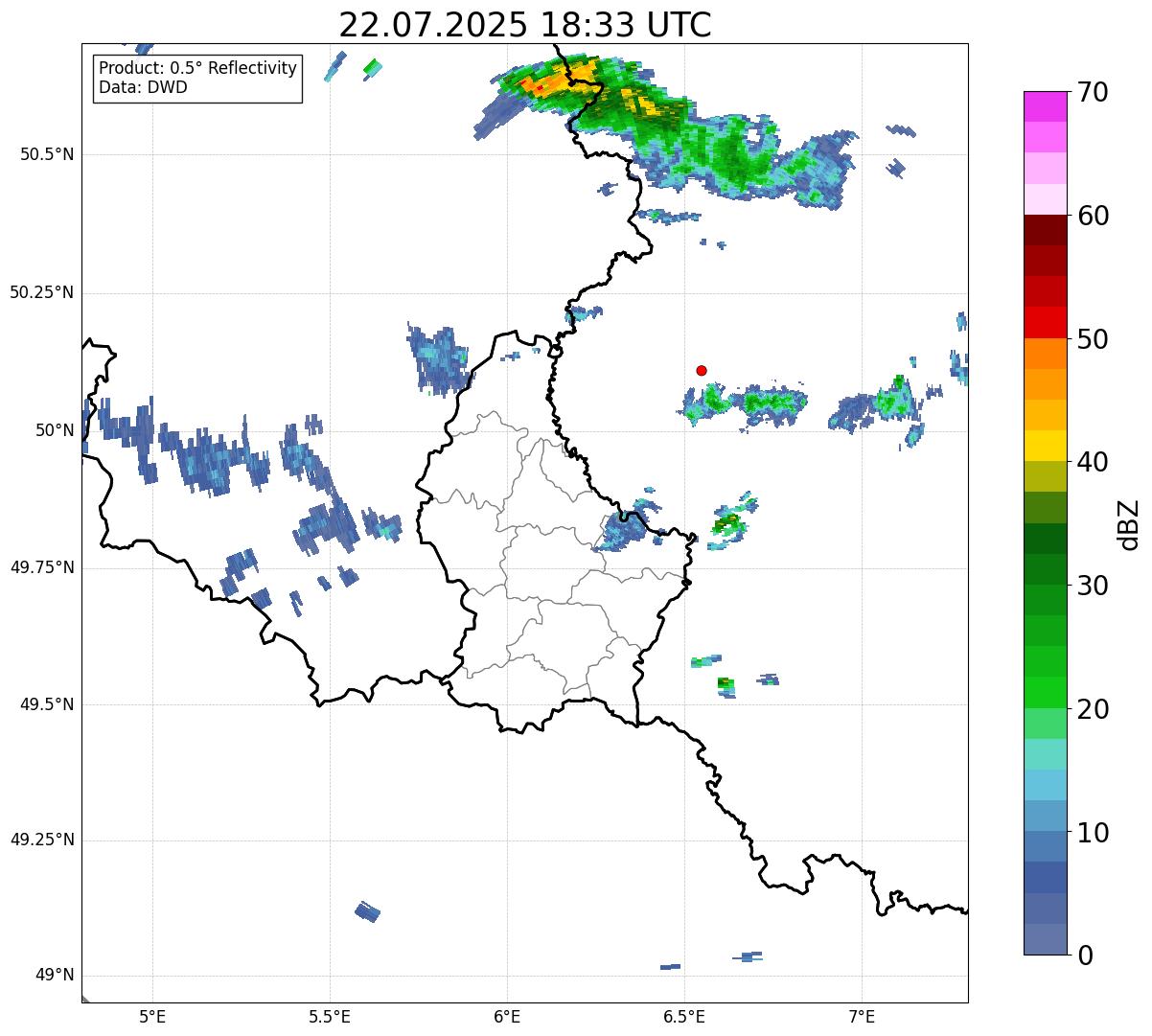Click the 70 tick on colorbar
Image resolution: width=1152 pixels, height=1036 pixels.
[1094, 92]
